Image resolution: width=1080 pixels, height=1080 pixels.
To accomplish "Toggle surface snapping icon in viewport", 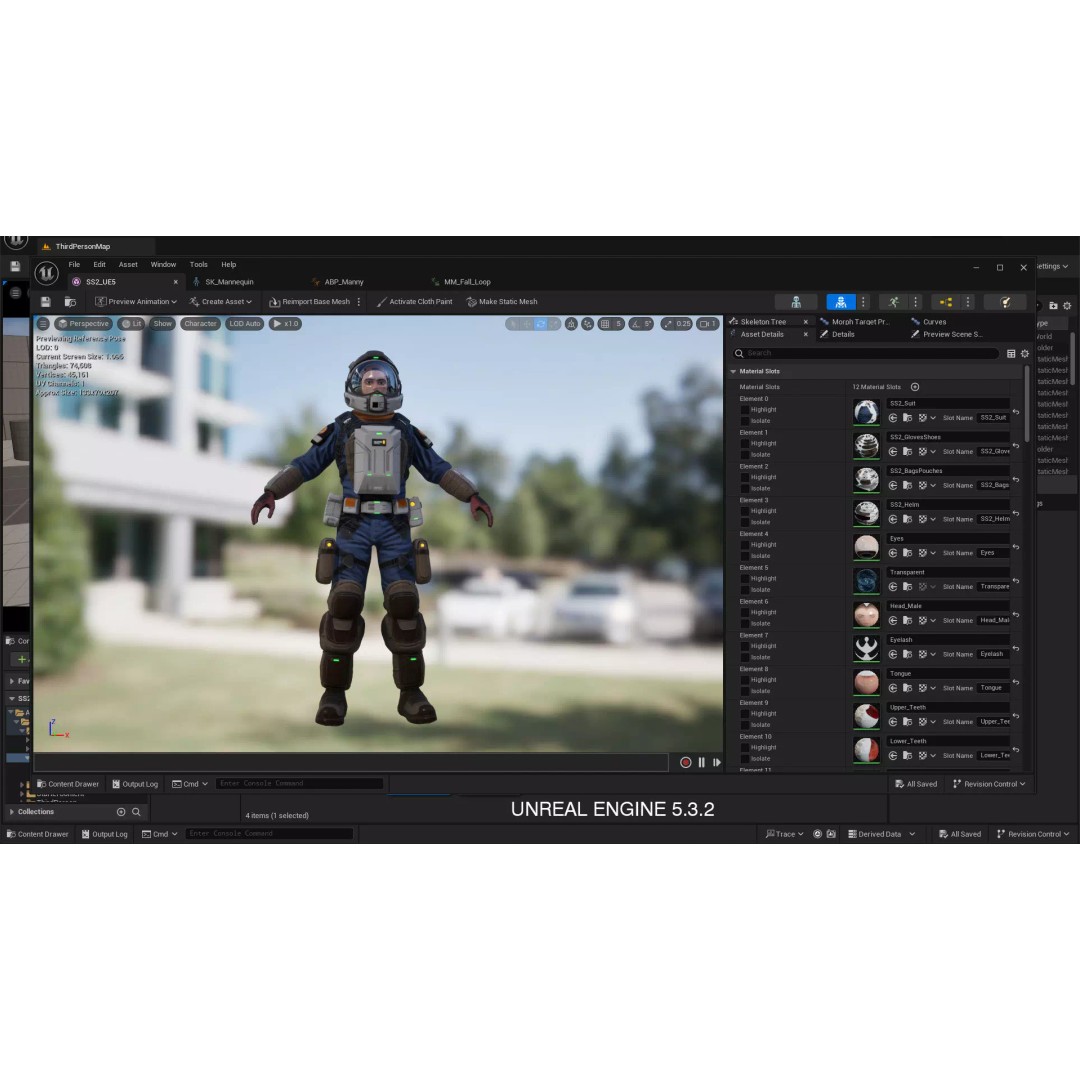I will point(587,324).
